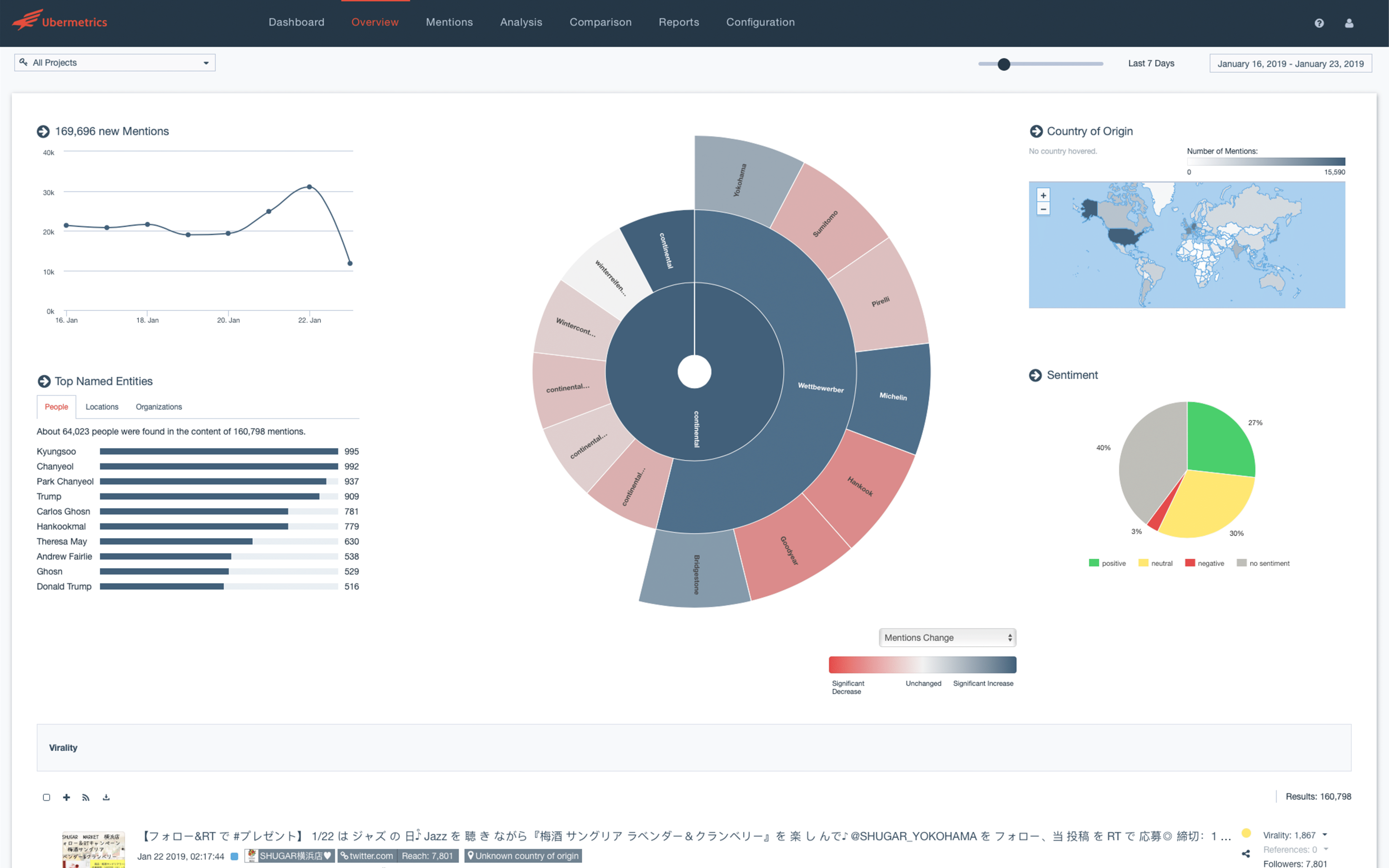
Task: Open Analysis in top navigation
Action: tap(520, 22)
